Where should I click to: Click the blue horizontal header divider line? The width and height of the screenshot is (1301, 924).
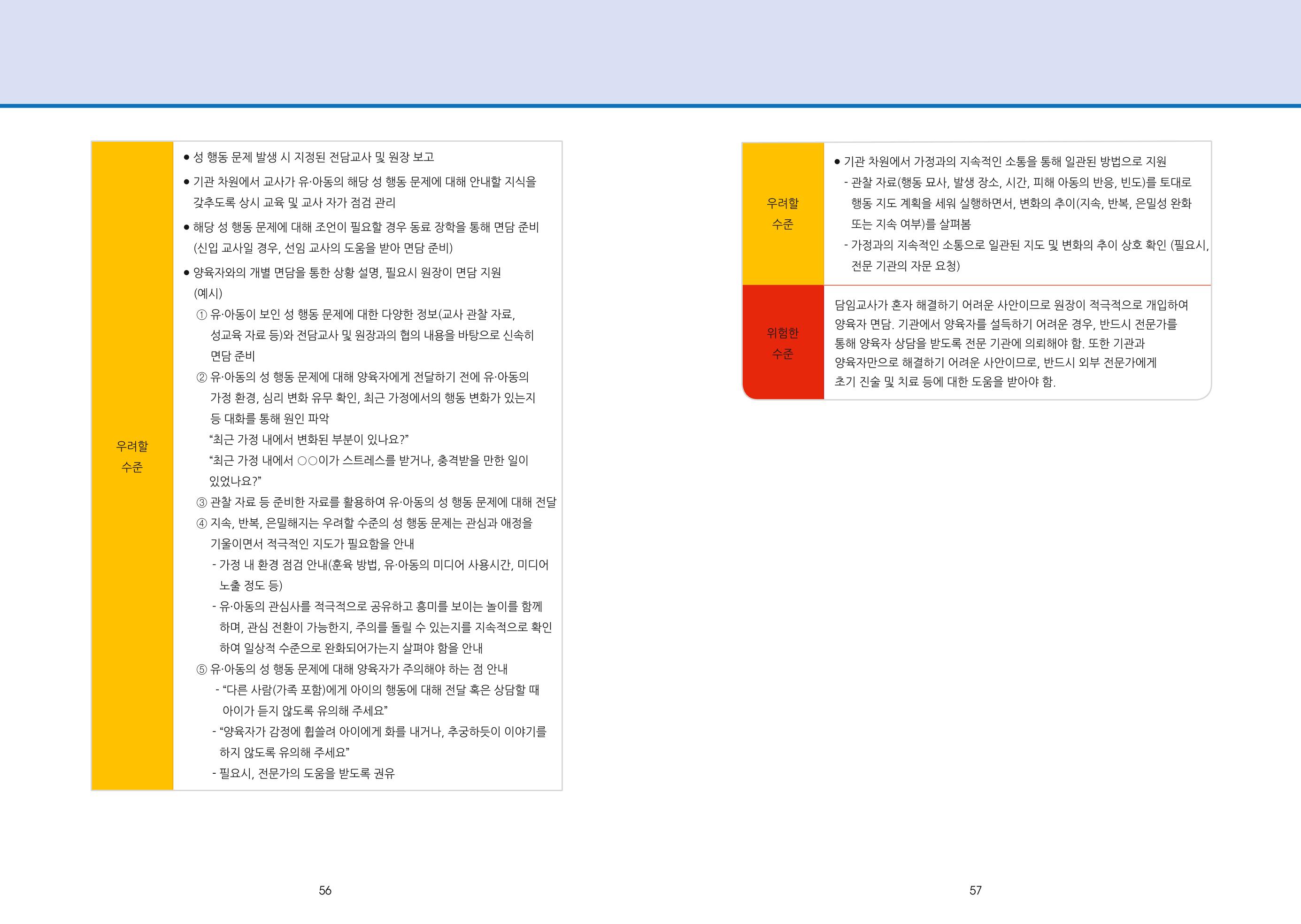pyautogui.click(x=650, y=106)
